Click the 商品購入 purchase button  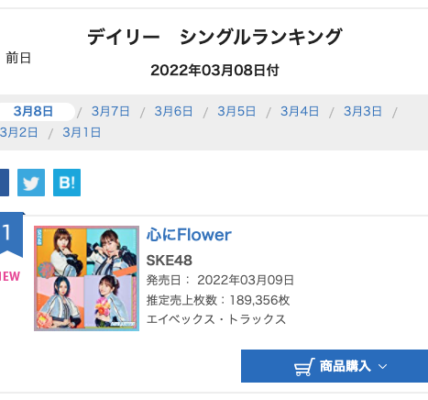(x=335, y=366)
